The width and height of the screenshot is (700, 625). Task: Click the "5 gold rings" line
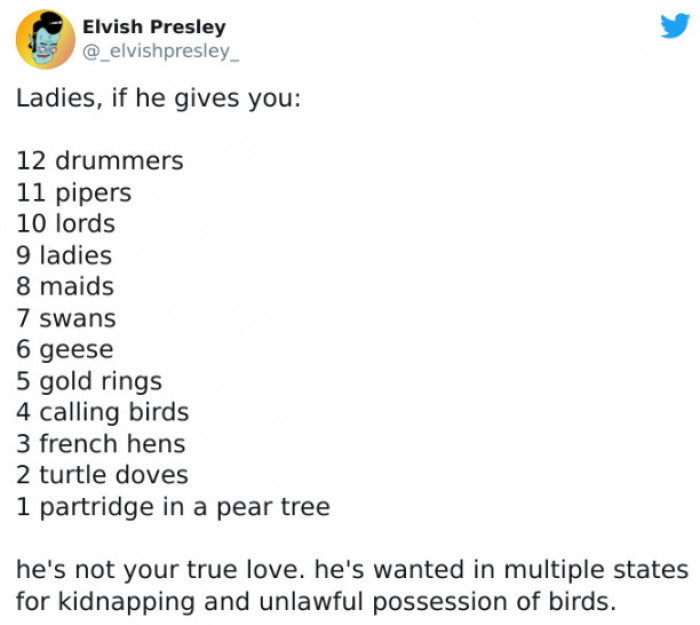point(89,381)
